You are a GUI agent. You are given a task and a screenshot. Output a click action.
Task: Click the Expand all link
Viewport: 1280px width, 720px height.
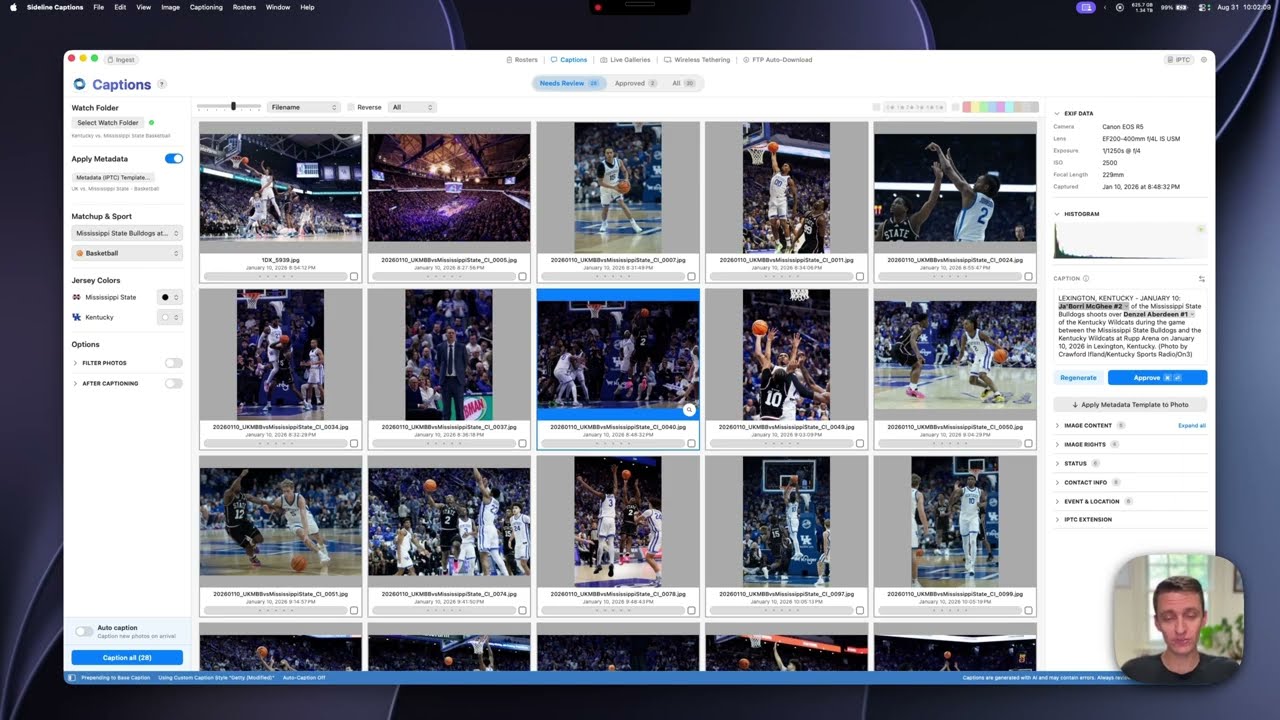[x=1192, y=426]
